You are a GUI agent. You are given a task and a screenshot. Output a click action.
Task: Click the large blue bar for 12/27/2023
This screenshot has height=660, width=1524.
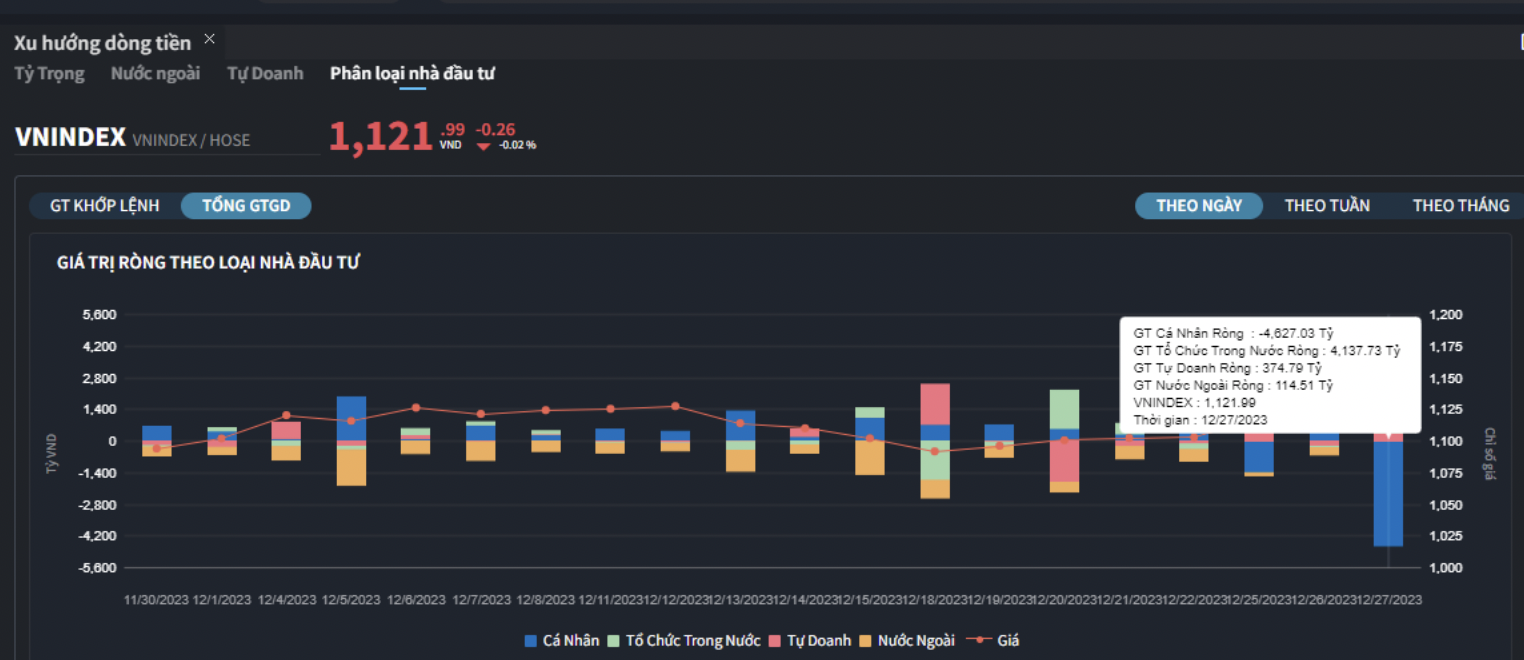(1388, 493)
